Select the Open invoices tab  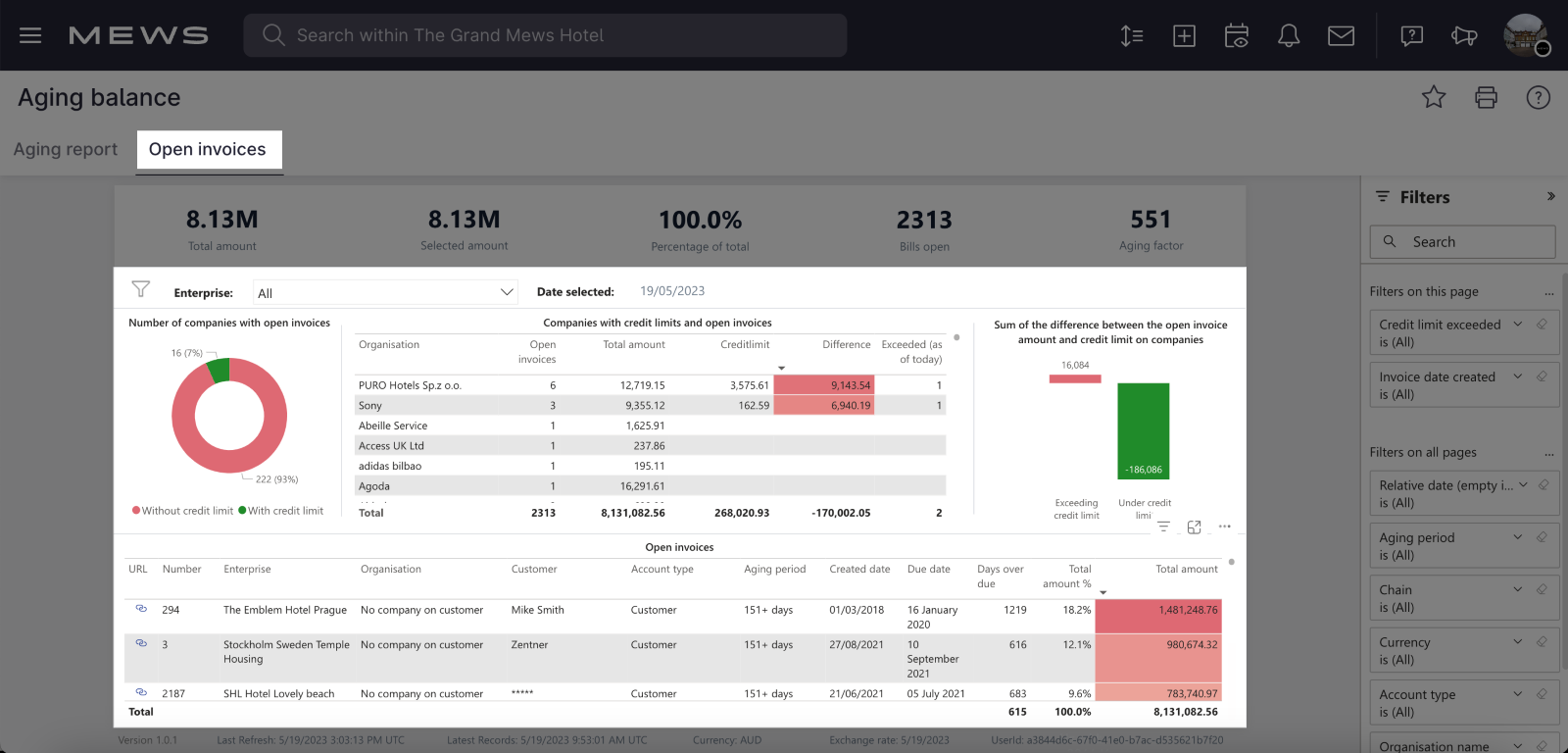coord(208,149)
